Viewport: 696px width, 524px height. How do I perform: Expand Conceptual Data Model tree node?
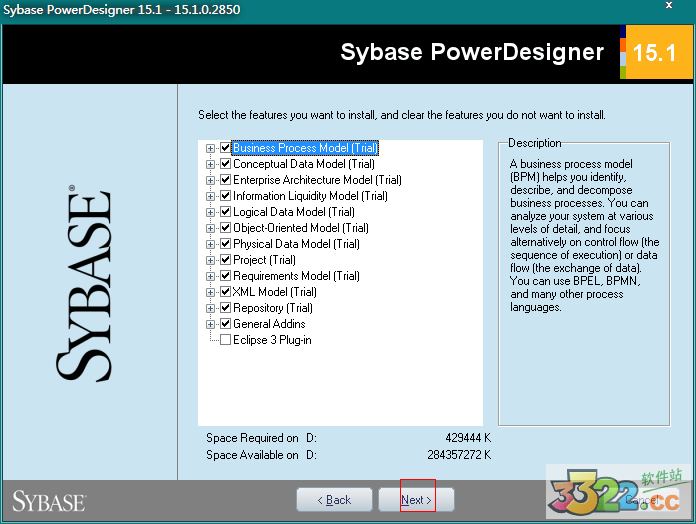pos(210,164)
